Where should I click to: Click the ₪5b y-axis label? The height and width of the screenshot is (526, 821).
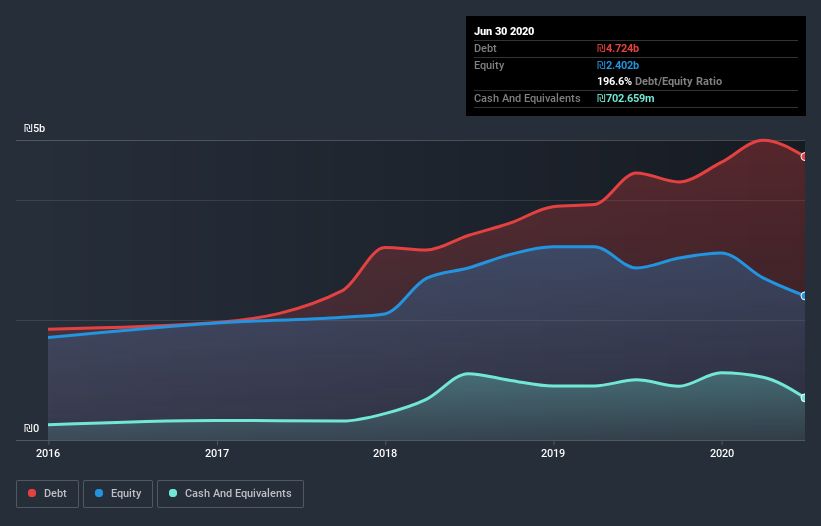(35, 128)
